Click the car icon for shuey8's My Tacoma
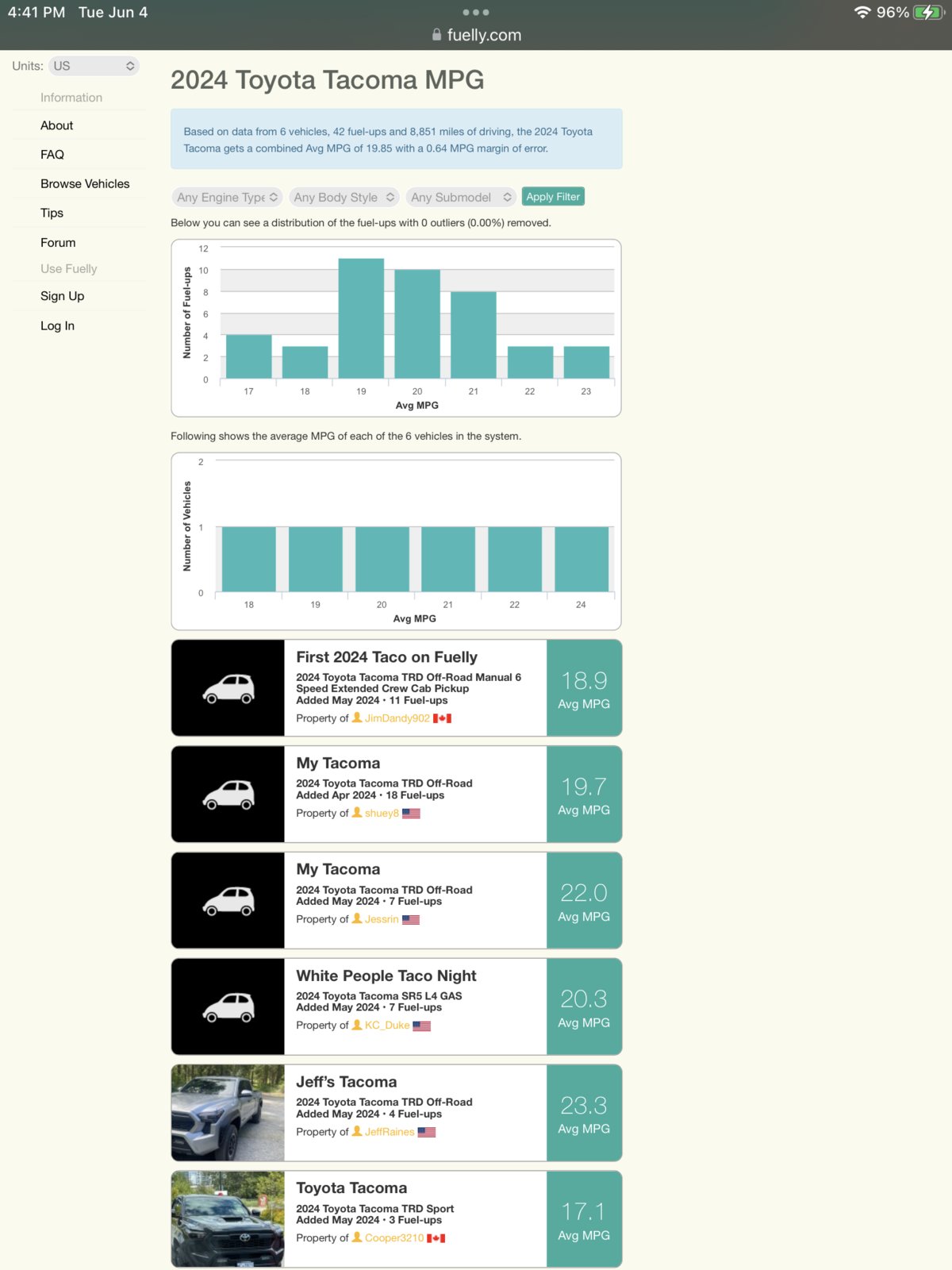Image resolution: width=952 pixels, height=1270 pixels. pos(228,795)
